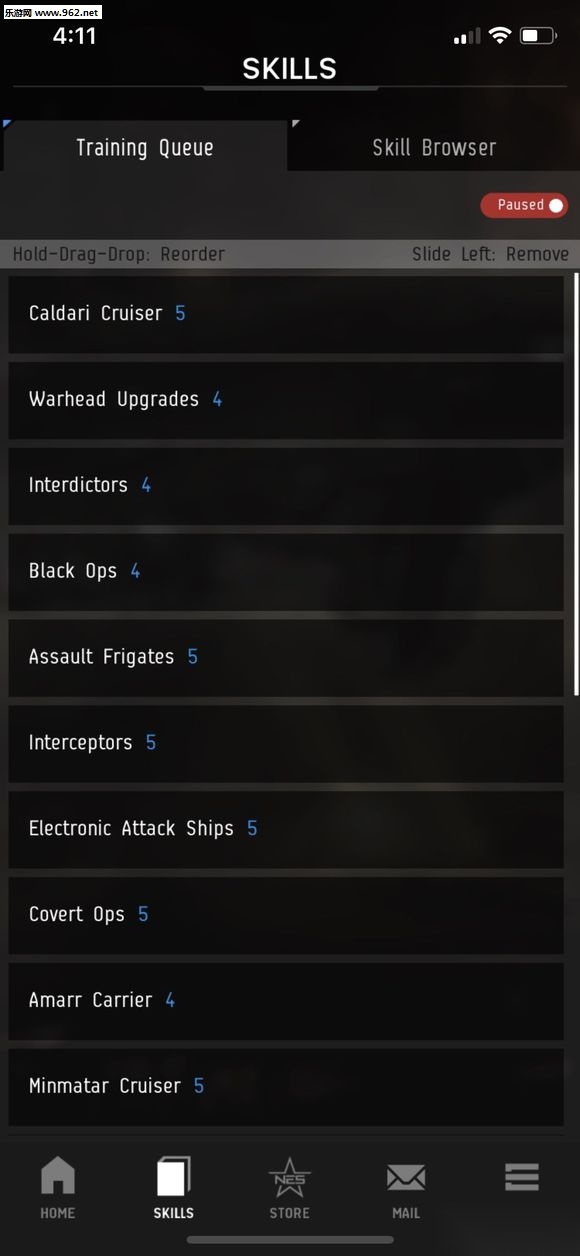Tap the battery indicator icon

click(538, 36)
